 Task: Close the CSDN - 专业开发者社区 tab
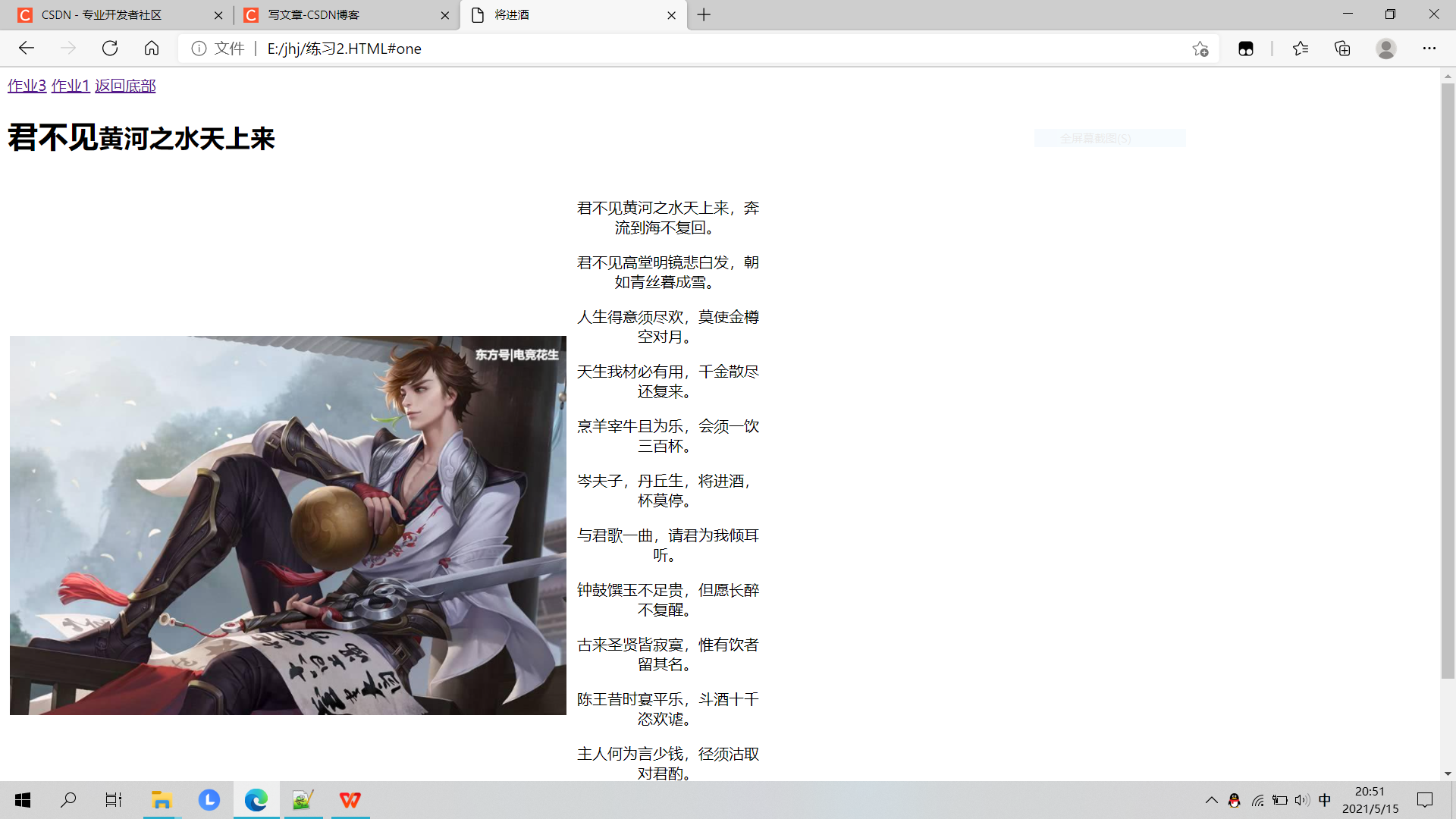tap(218, 15)
